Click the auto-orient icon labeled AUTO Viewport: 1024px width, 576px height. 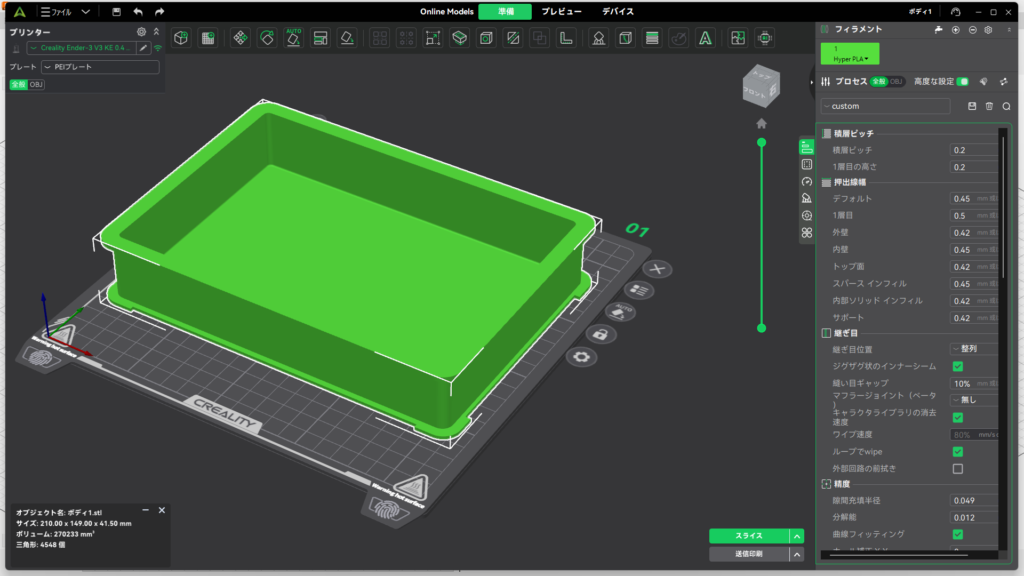pos(294,38)
